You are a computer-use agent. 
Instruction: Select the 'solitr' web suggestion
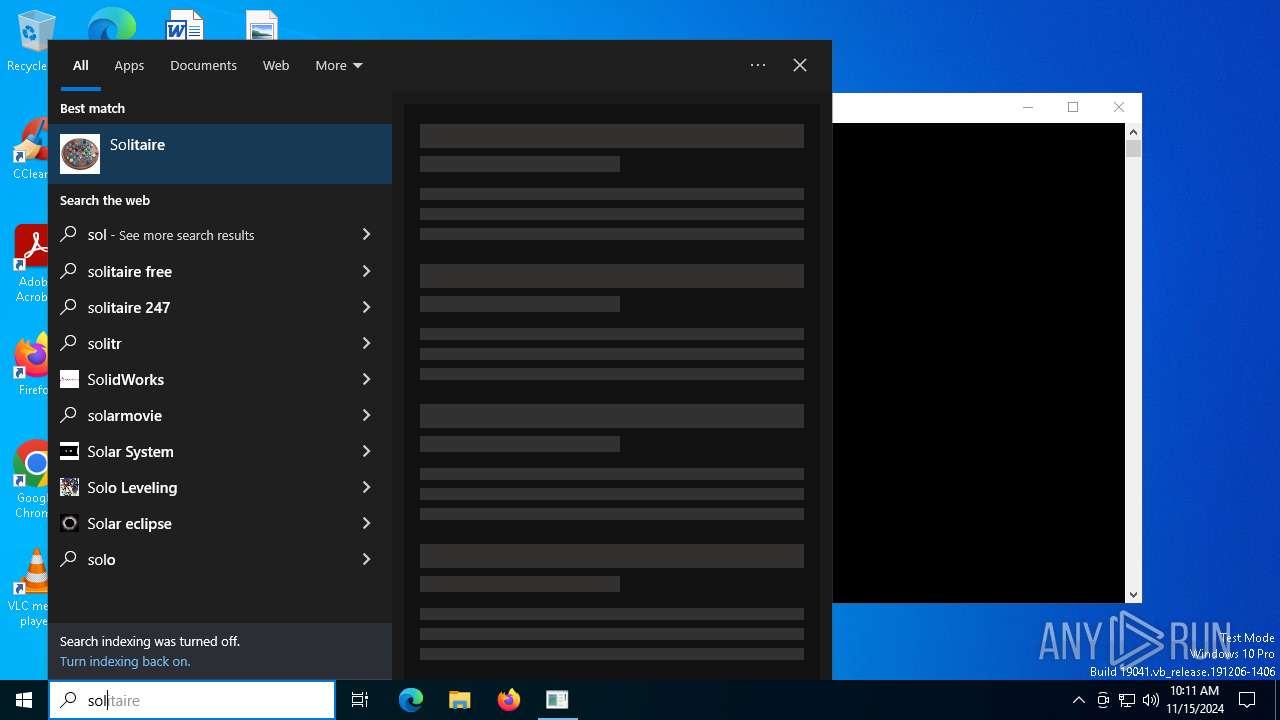[197, 343]
